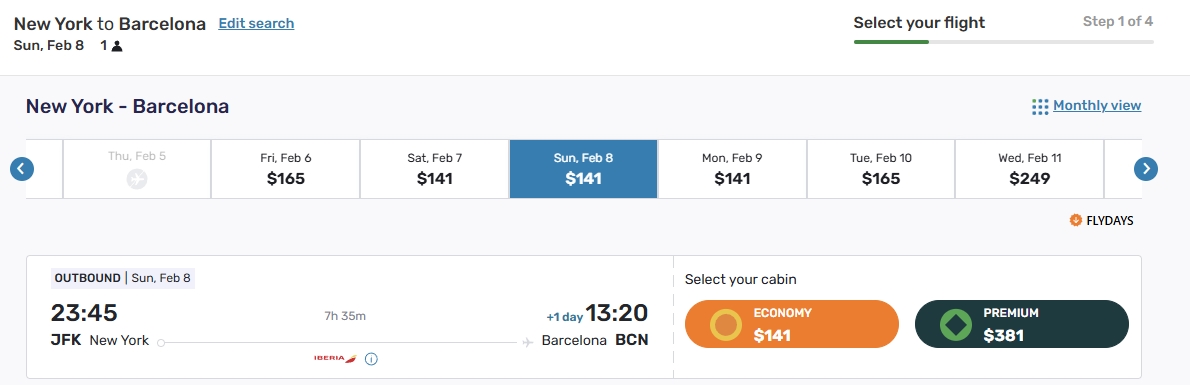Image resolution: width=1190 pixels, height=385 pixels.
Task: Click the Iberia airline logo
Action: [335, 358]
